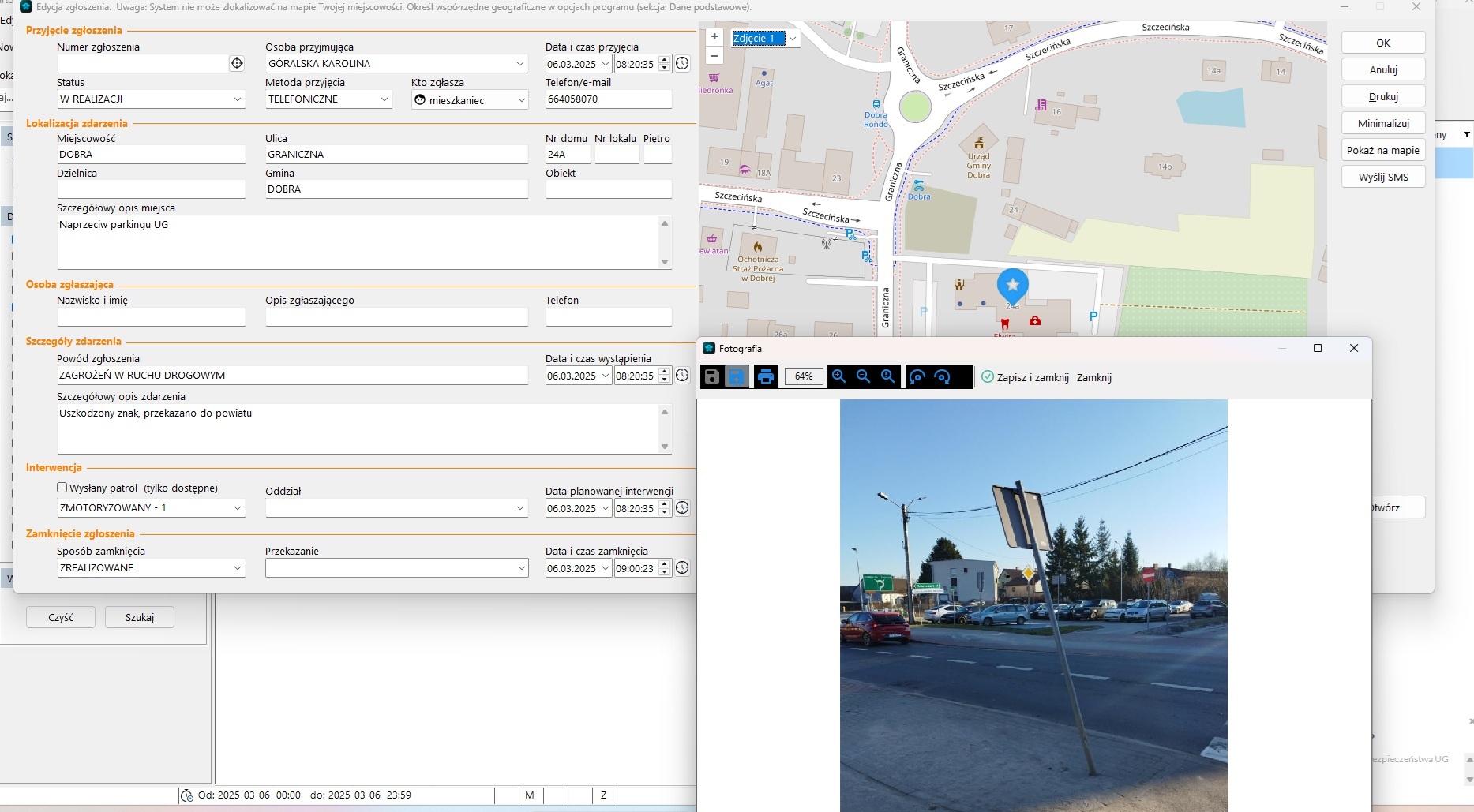
Task: Rotate the photo counterclockwise
Action: coord(917,377)
